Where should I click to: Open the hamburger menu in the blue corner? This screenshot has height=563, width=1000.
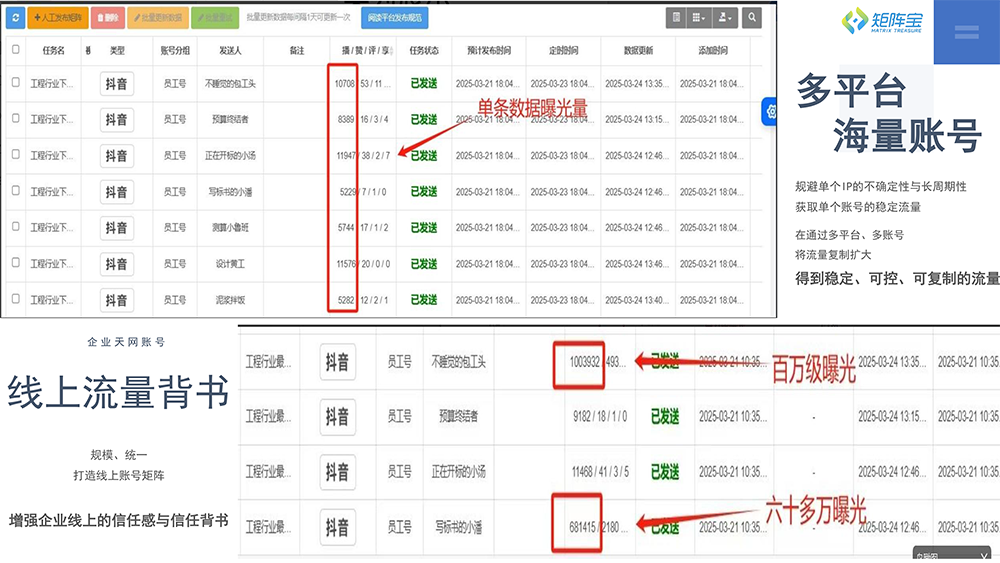point(966,32)
